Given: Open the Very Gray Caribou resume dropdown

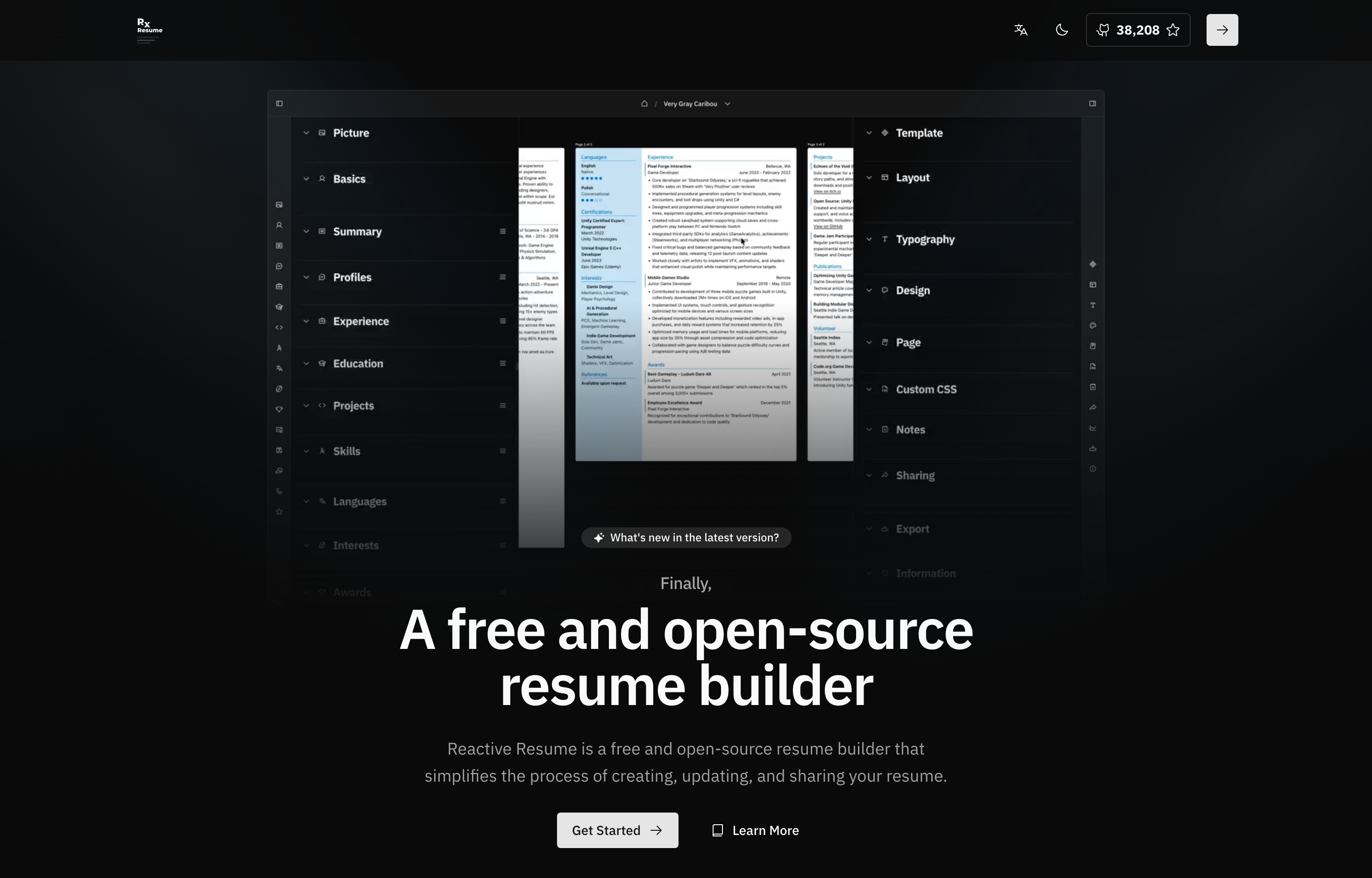Looking at the screenshot, I should pyautogui.click(x=696, y=104).
